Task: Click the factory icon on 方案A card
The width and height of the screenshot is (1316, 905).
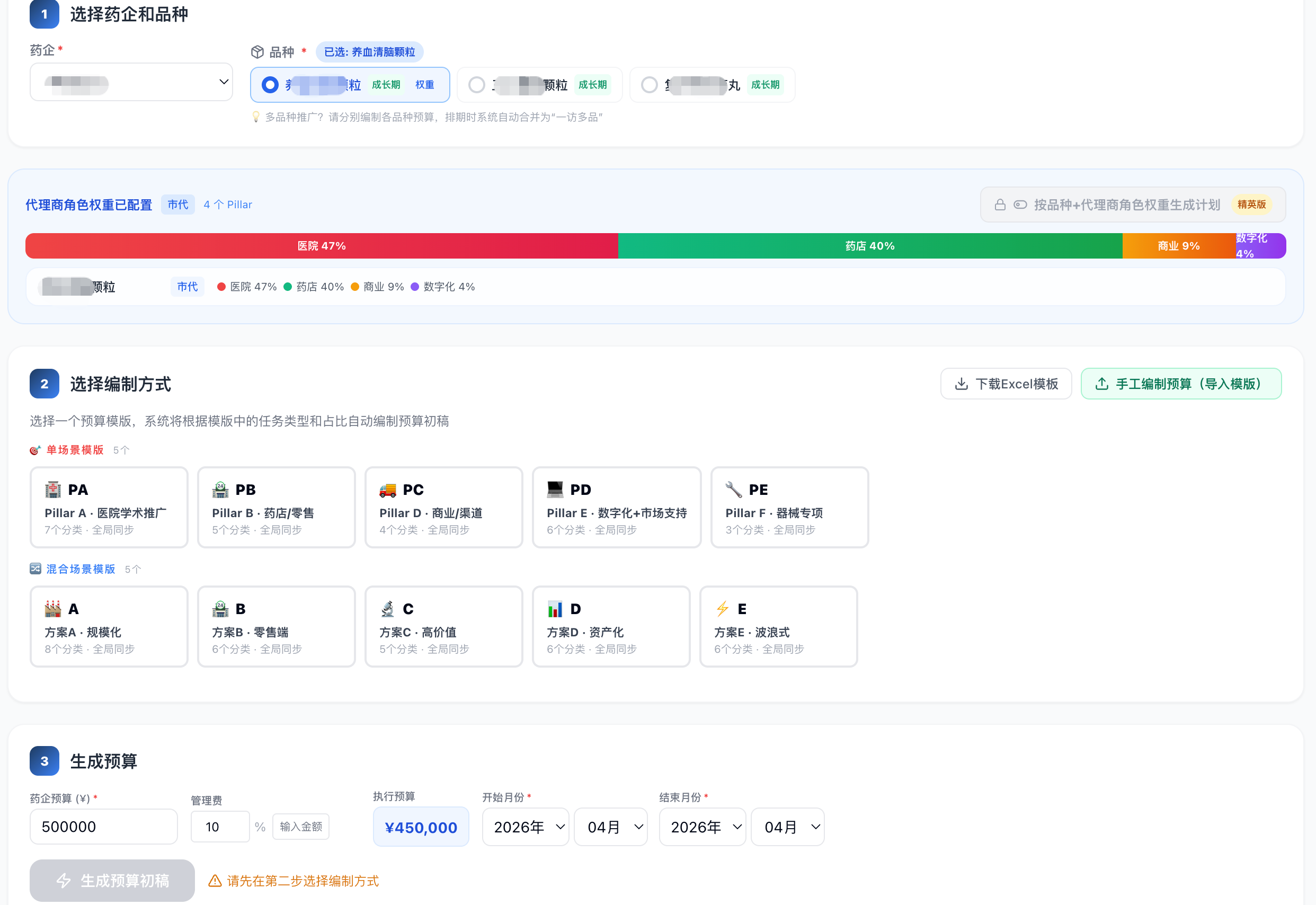Action: pyautogui.click(x=53, y=608)
